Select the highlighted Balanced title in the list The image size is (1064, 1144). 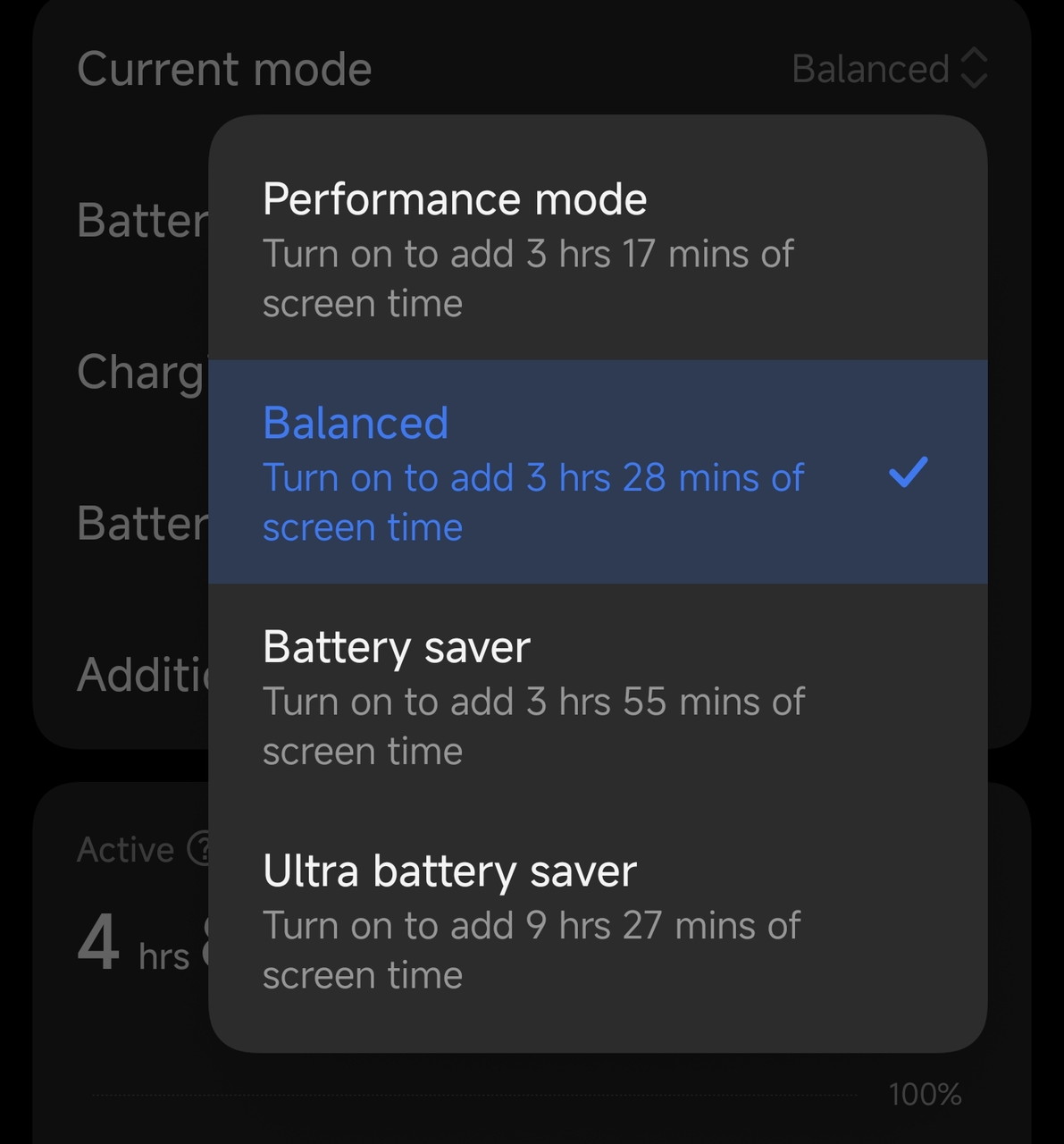pos(356,423)
